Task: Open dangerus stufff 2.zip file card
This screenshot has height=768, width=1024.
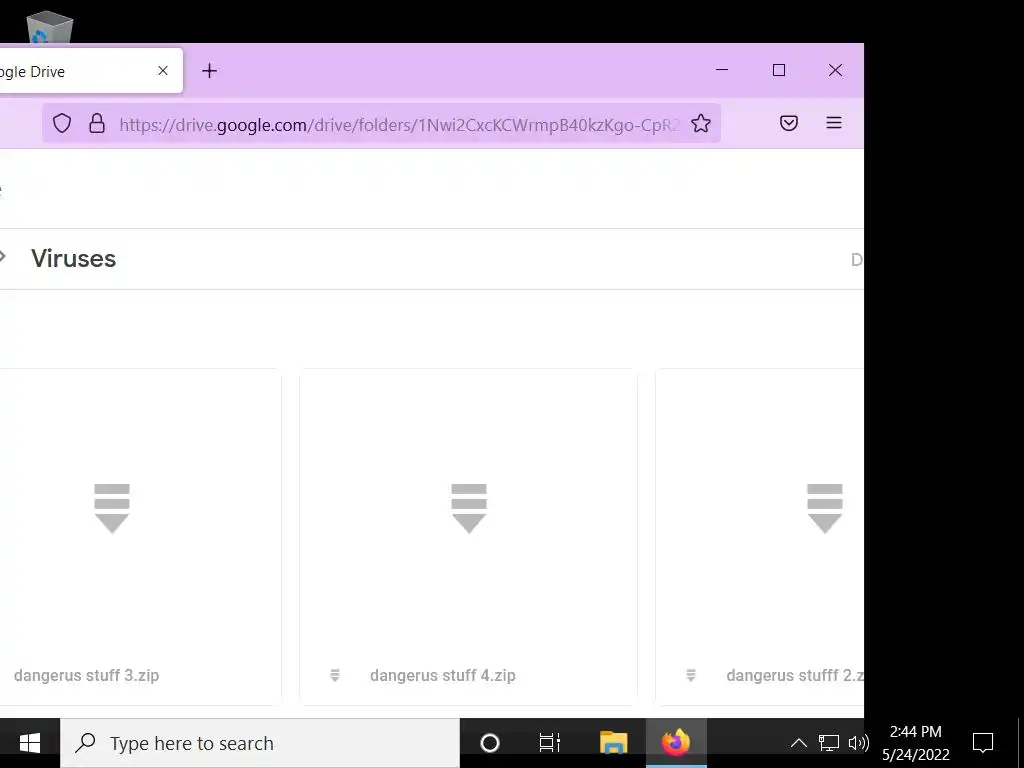Action: [760, 537]
